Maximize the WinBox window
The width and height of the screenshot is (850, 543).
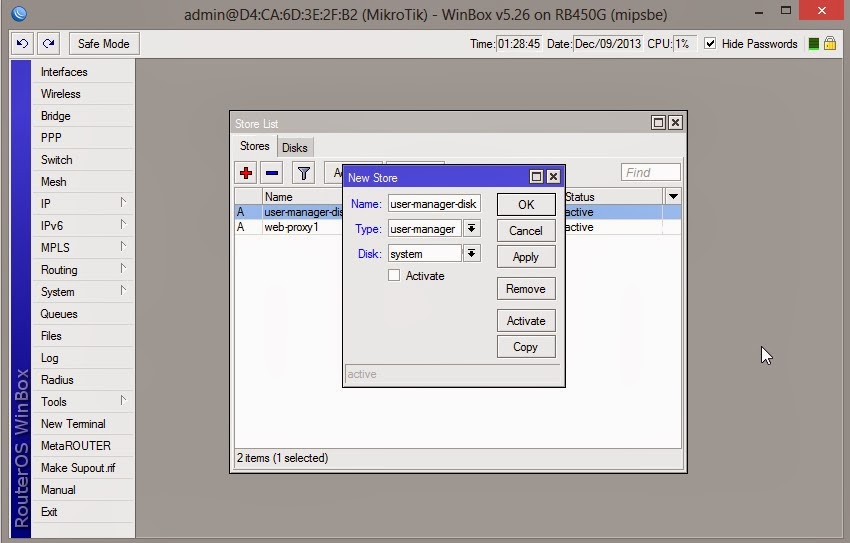tap(785, 10)
